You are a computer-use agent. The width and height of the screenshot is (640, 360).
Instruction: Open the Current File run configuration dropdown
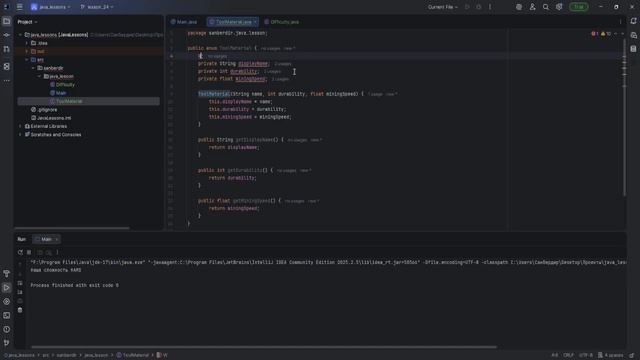click(x=442, y=7)
